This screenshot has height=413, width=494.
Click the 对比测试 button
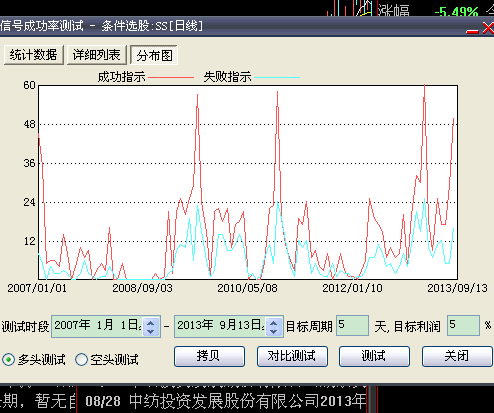point(292,356)
